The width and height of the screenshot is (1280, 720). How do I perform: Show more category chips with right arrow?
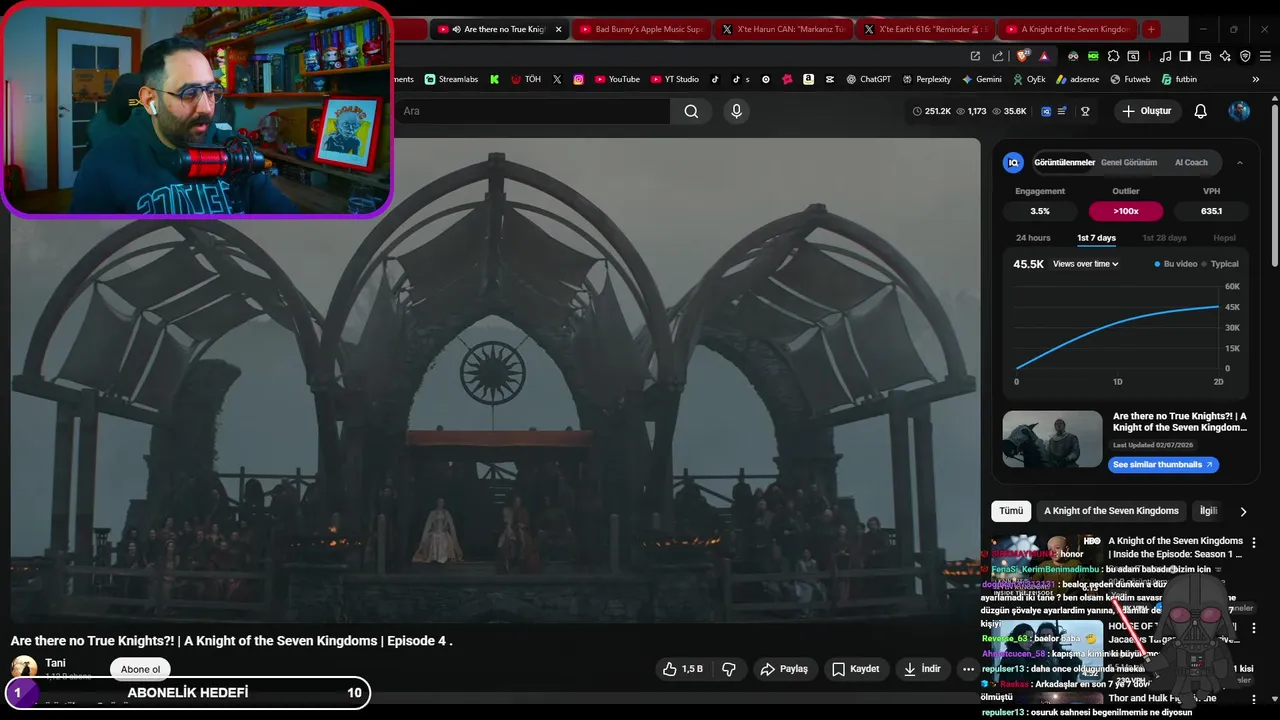coord(1243,511)
